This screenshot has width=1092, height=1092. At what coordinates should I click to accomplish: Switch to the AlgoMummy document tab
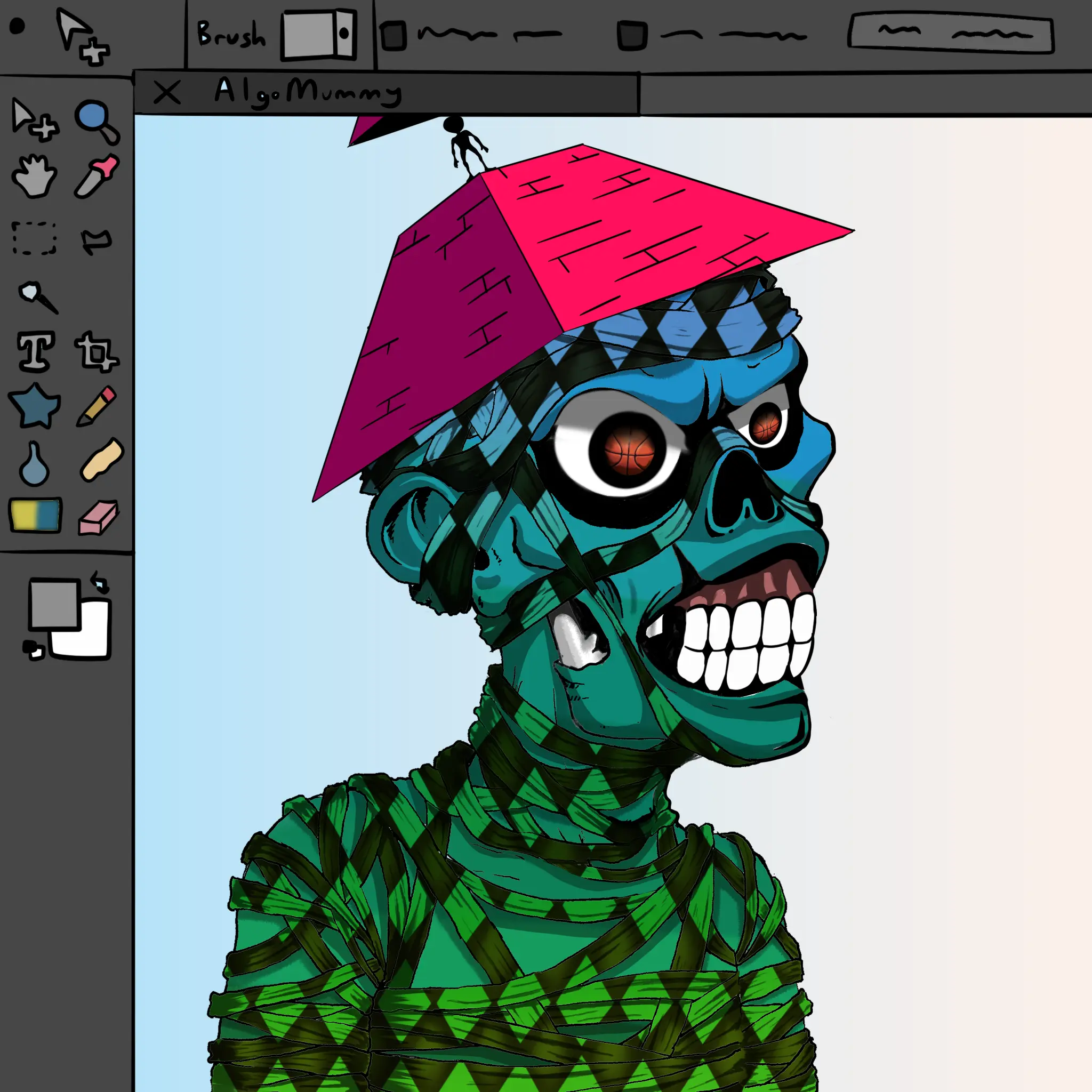(x=308, y=92)
